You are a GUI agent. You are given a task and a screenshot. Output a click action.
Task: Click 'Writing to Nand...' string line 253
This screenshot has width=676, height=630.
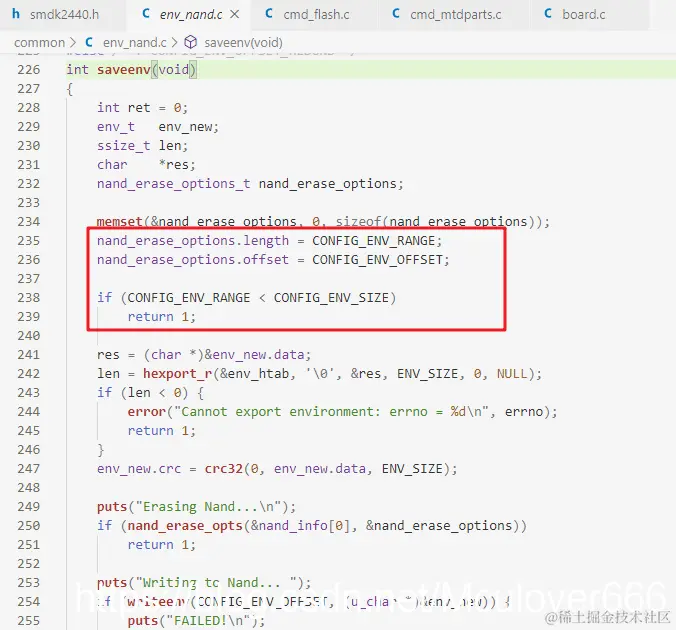pos(216,583)
